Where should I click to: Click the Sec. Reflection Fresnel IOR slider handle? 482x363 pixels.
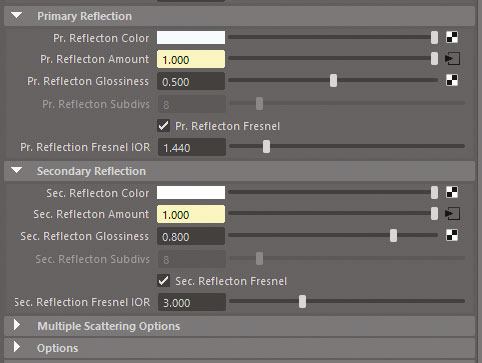click(x=302, y=301)
